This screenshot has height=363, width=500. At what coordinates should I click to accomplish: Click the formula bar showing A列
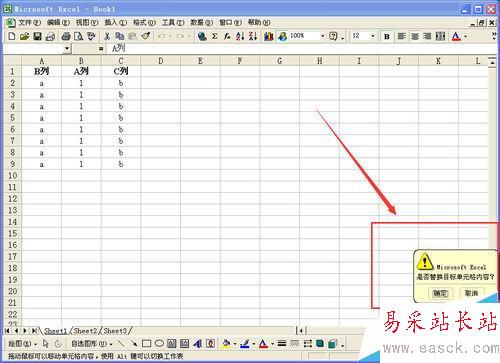[302, 49]
